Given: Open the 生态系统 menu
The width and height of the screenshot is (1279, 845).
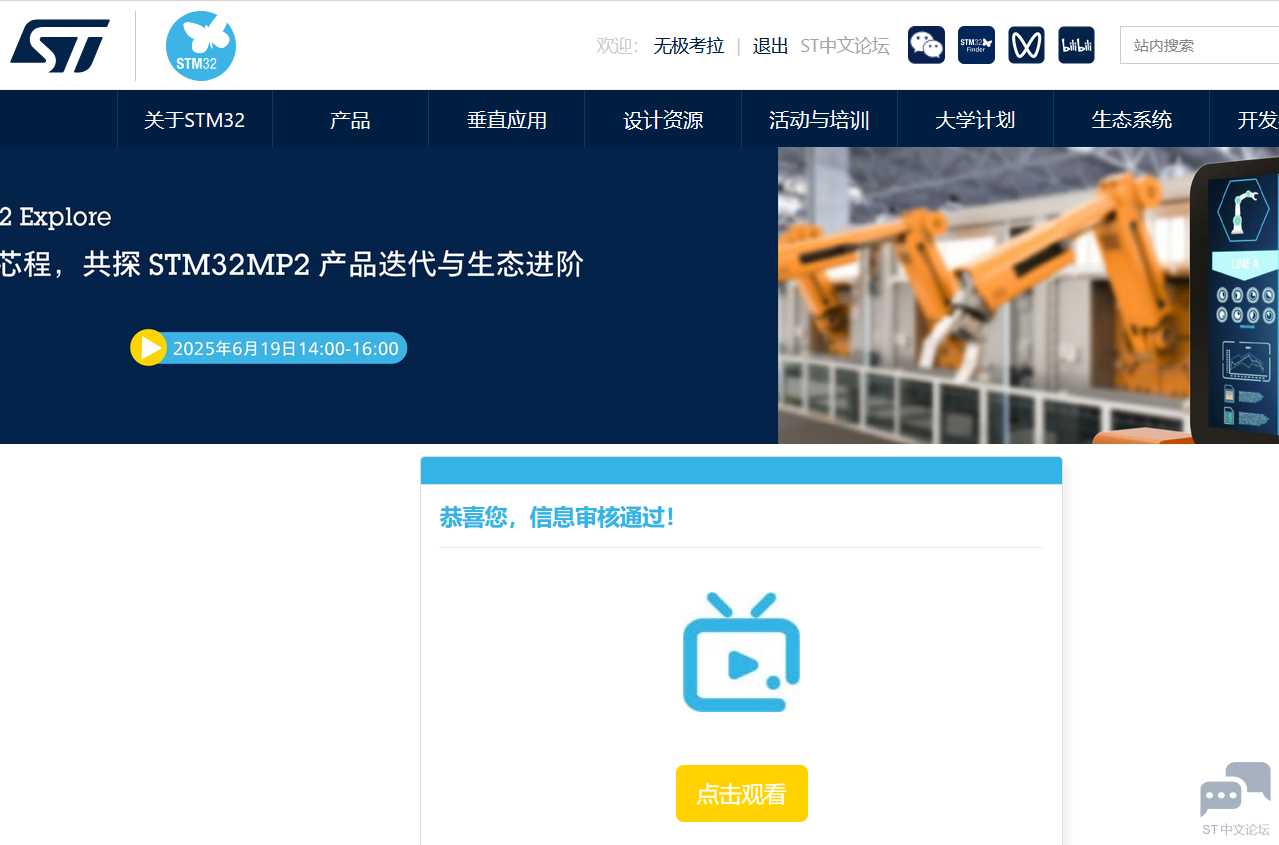Looking at the screenshot, I should tap(1131, 120).
